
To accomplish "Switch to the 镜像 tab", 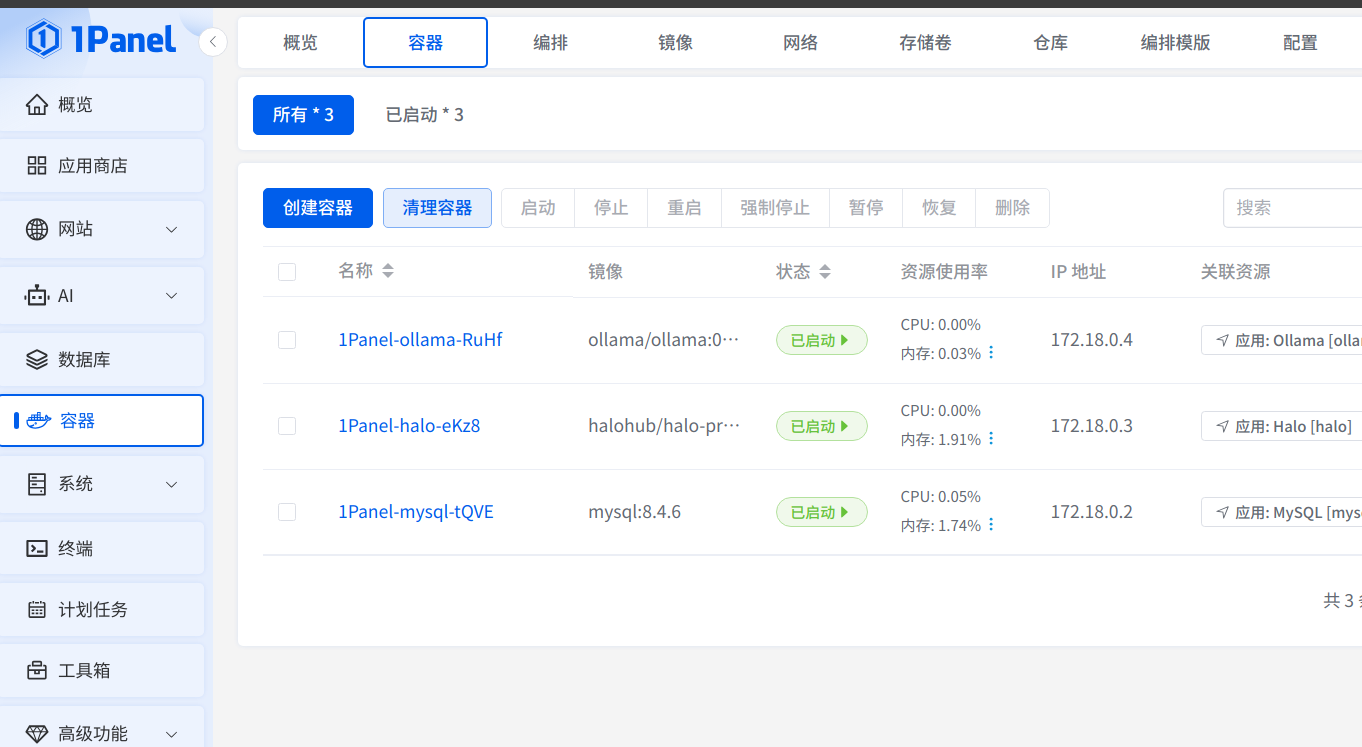I will (676, 42).
